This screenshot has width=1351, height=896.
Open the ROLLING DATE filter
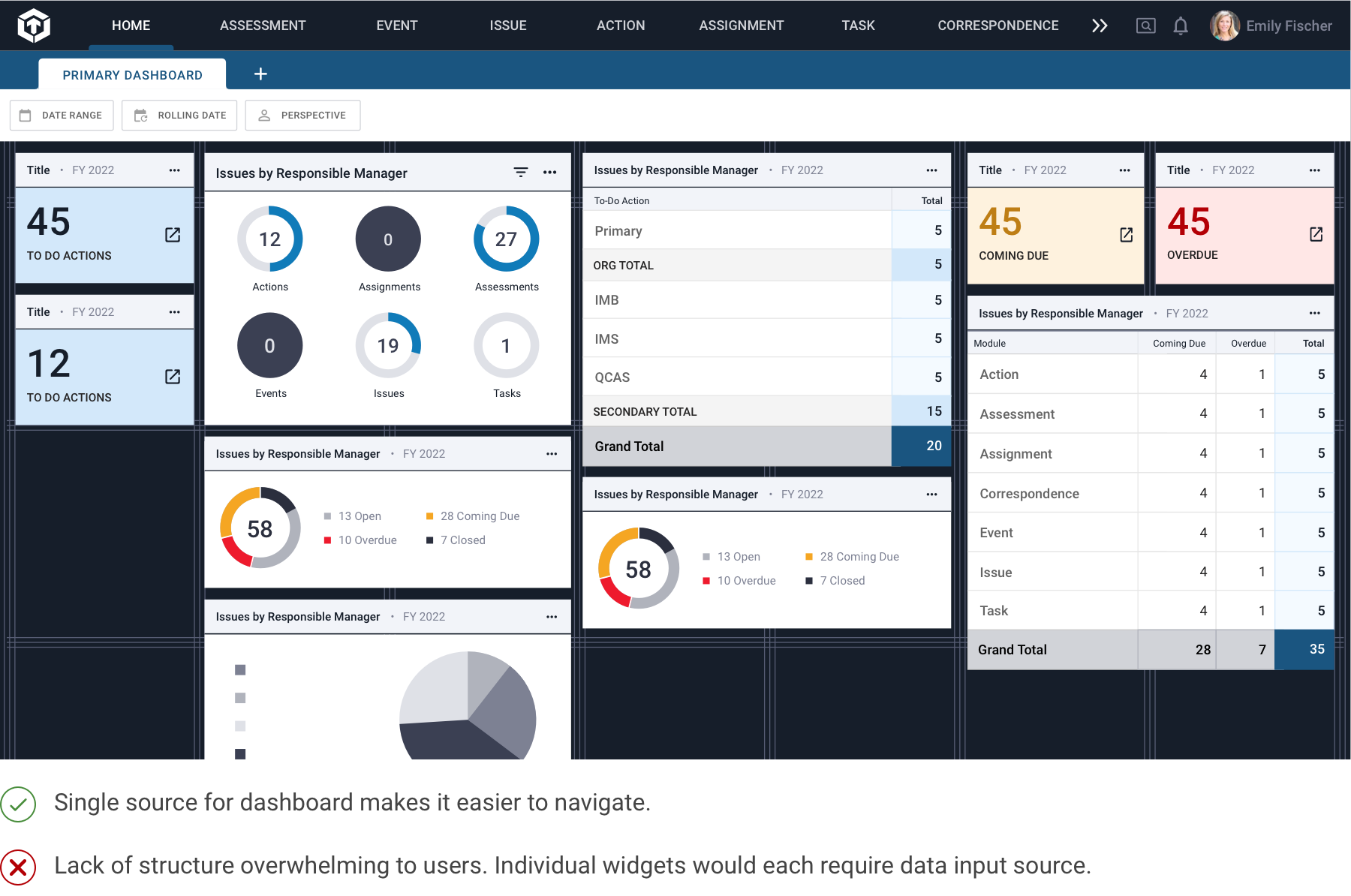(x=179, y=115)
